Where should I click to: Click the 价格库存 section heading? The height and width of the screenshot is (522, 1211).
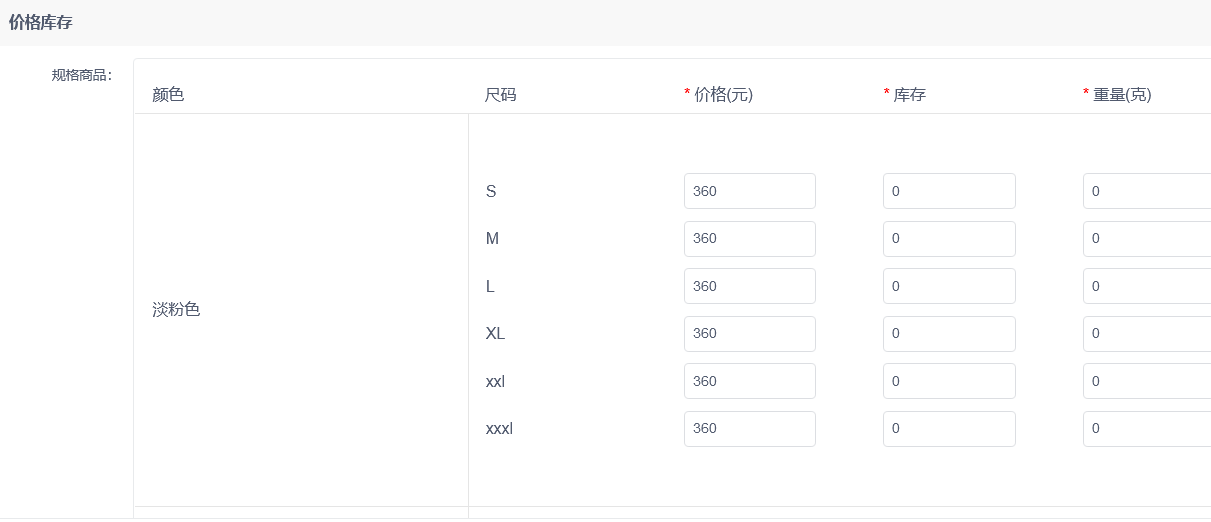pos(40,22)
